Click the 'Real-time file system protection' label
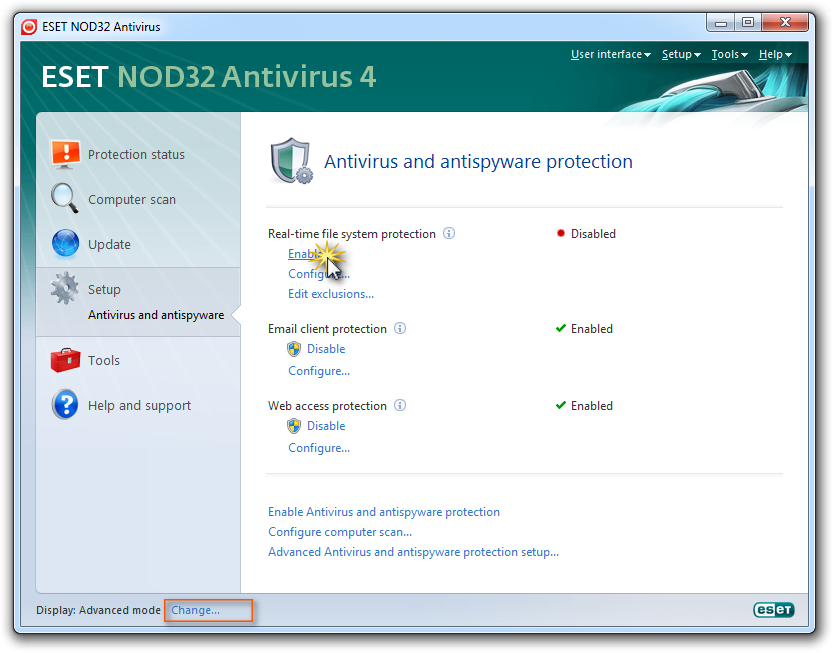This screenshot has height=653, width=834. (352, 234)
